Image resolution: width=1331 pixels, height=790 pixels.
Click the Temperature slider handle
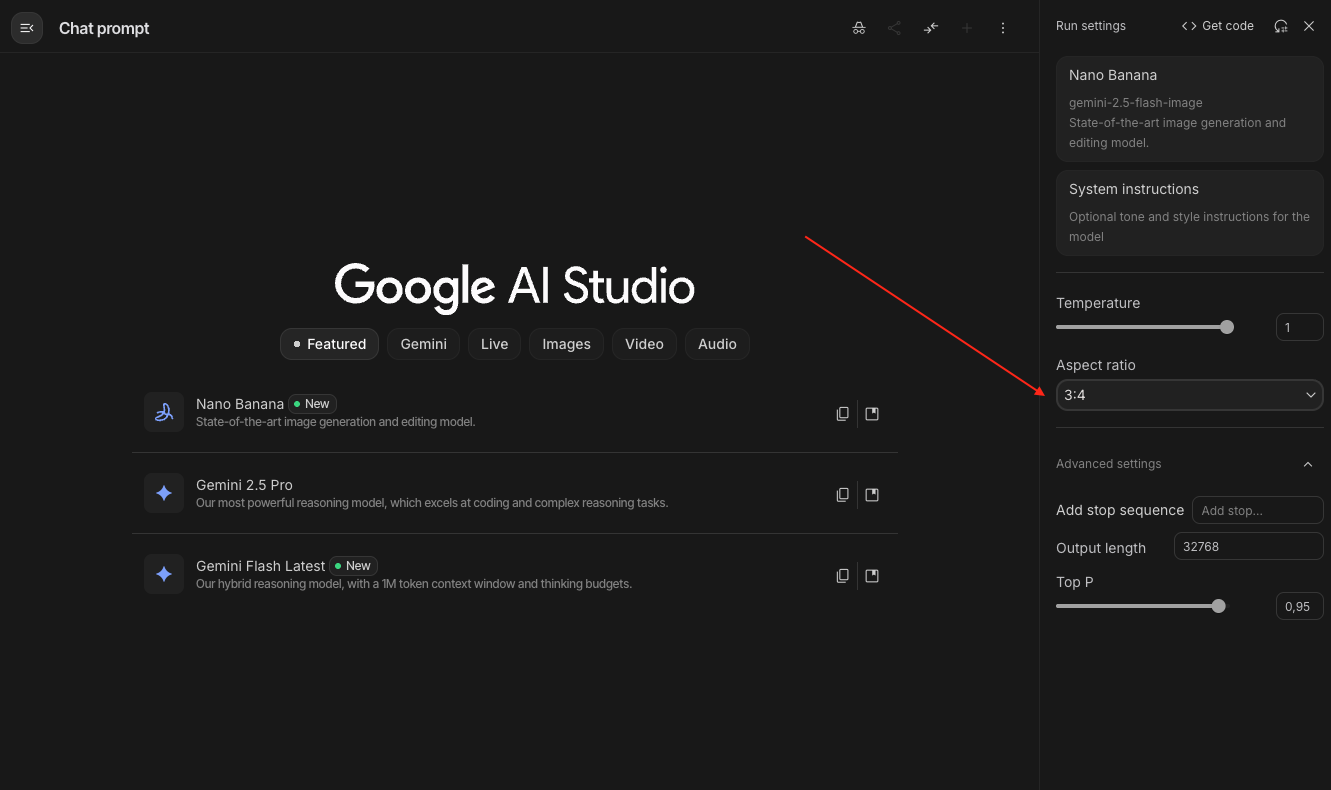coord(1227,327)
